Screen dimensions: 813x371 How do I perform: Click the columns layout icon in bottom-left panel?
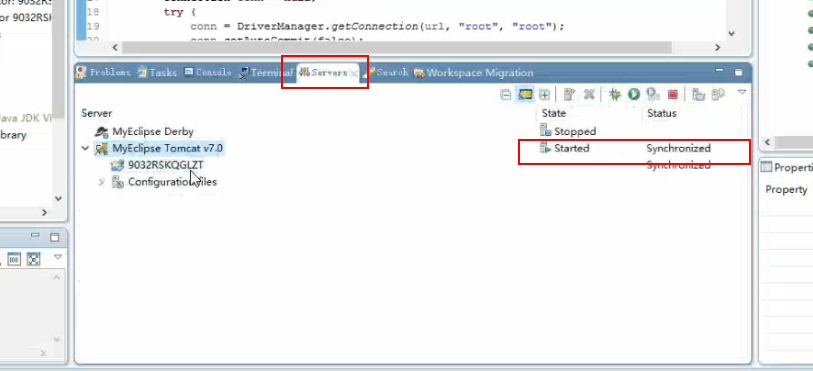(x=14, y=259)
